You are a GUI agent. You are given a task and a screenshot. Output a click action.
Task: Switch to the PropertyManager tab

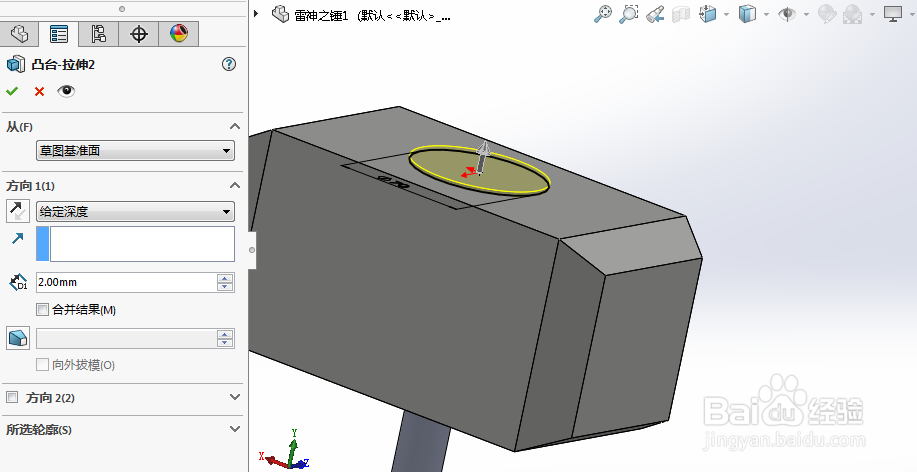click(x=58, y=33)
